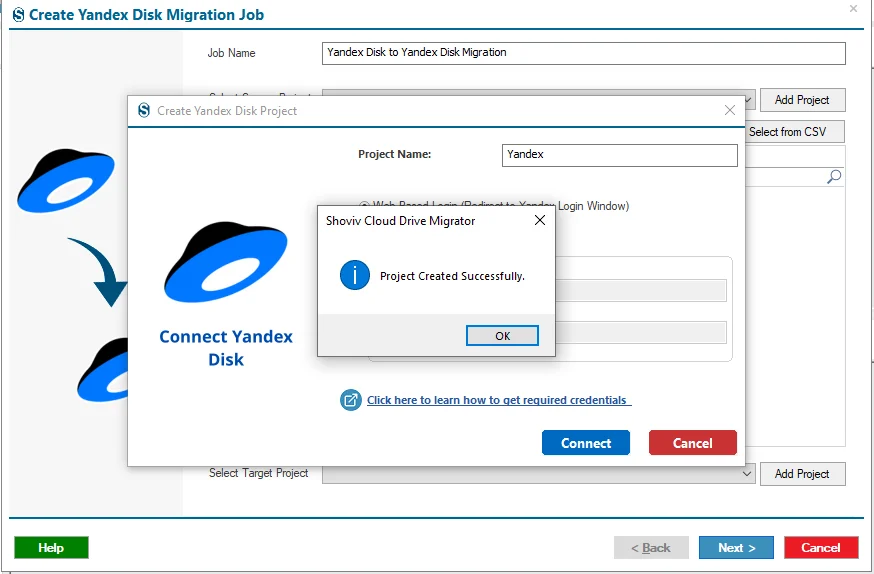874x574 pixels.
Task: Click the Shoviv logo in the Migration Job title bar
Action: pos(18,15)
